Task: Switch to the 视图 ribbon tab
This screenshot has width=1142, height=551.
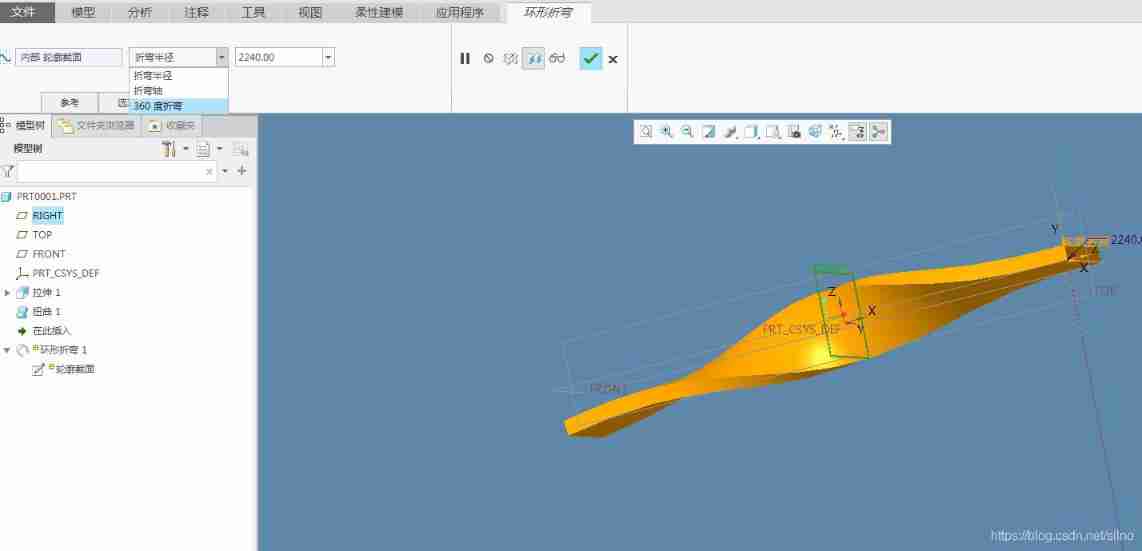Action: (x=310, y=12)
